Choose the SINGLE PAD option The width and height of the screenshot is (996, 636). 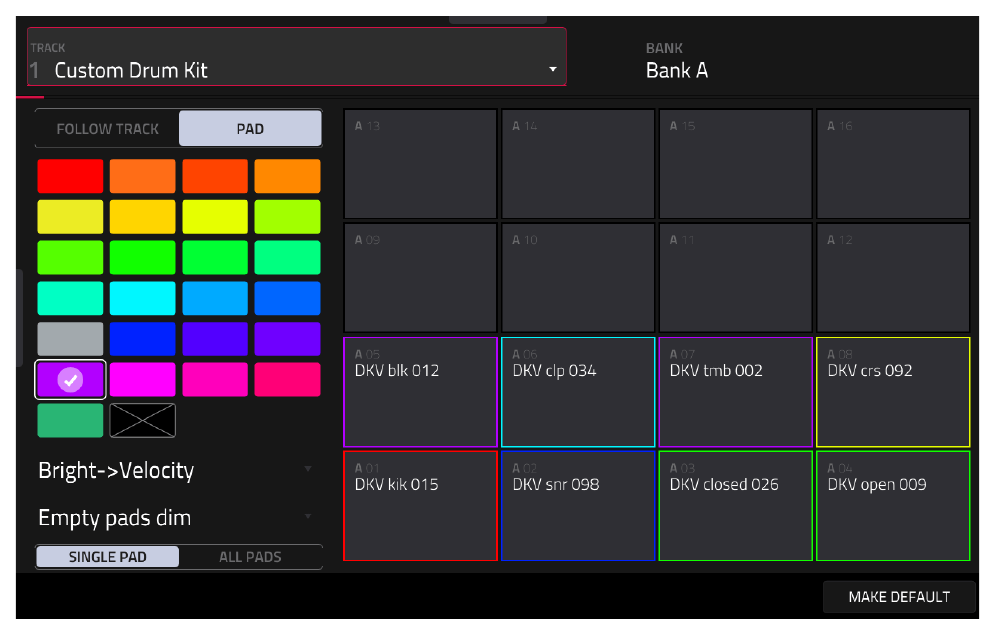(x=107, y=557)
